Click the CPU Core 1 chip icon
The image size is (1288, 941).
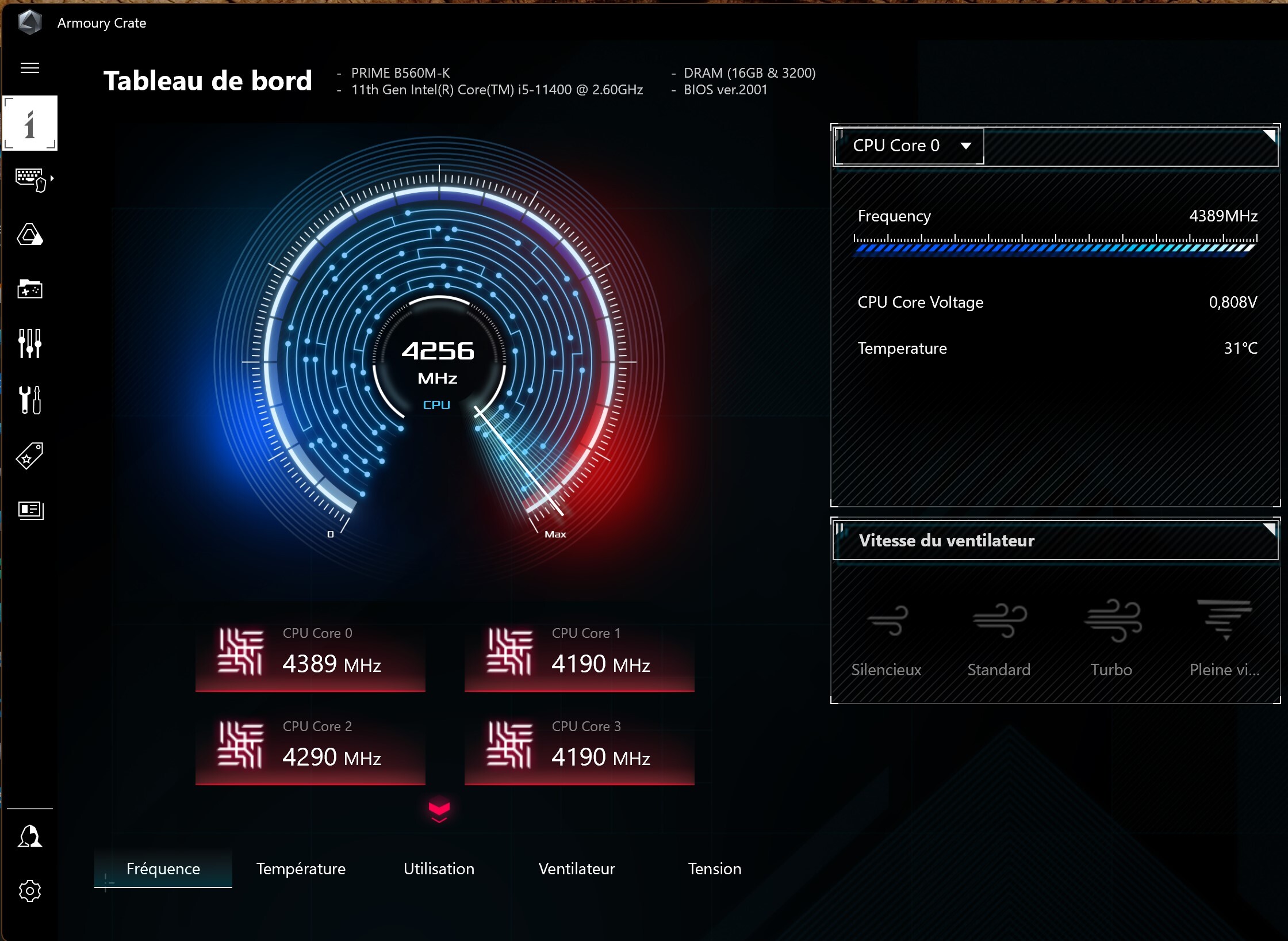pyautogui.click(x=509, y=651)
